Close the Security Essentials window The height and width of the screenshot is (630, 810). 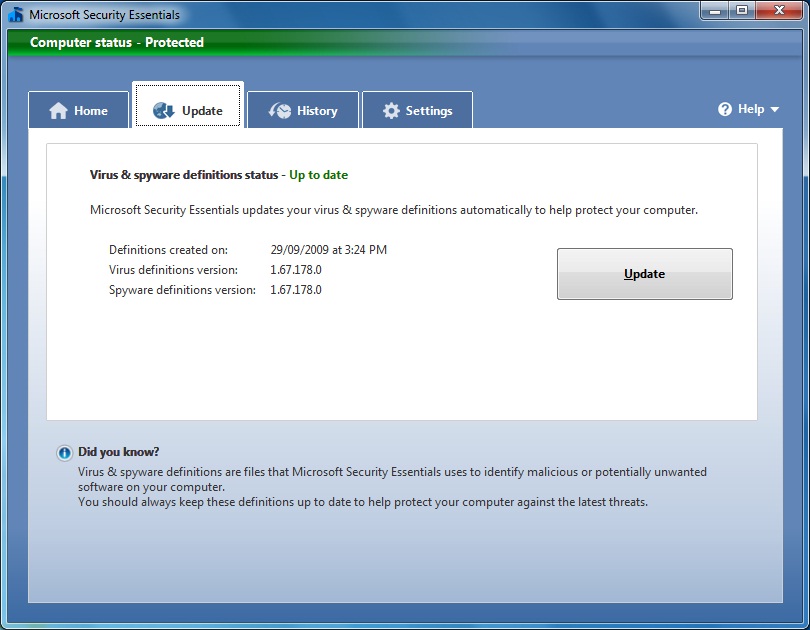pyautogui.click(x=779, y=11)
